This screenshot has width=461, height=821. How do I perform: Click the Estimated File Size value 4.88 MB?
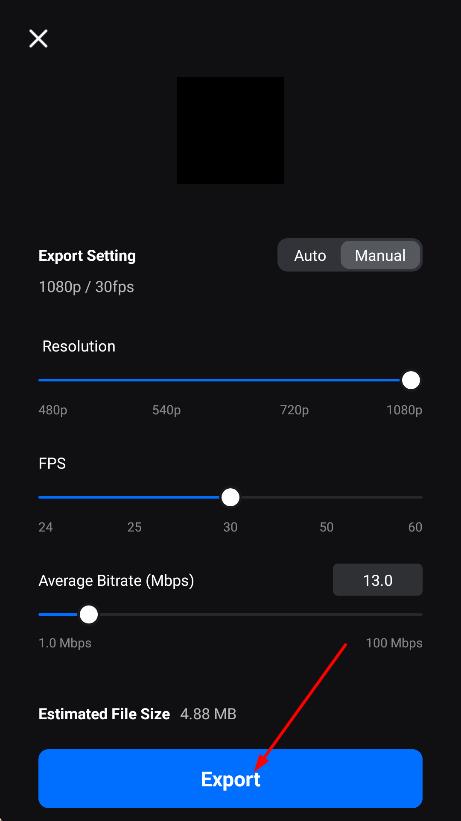(208, 714)
